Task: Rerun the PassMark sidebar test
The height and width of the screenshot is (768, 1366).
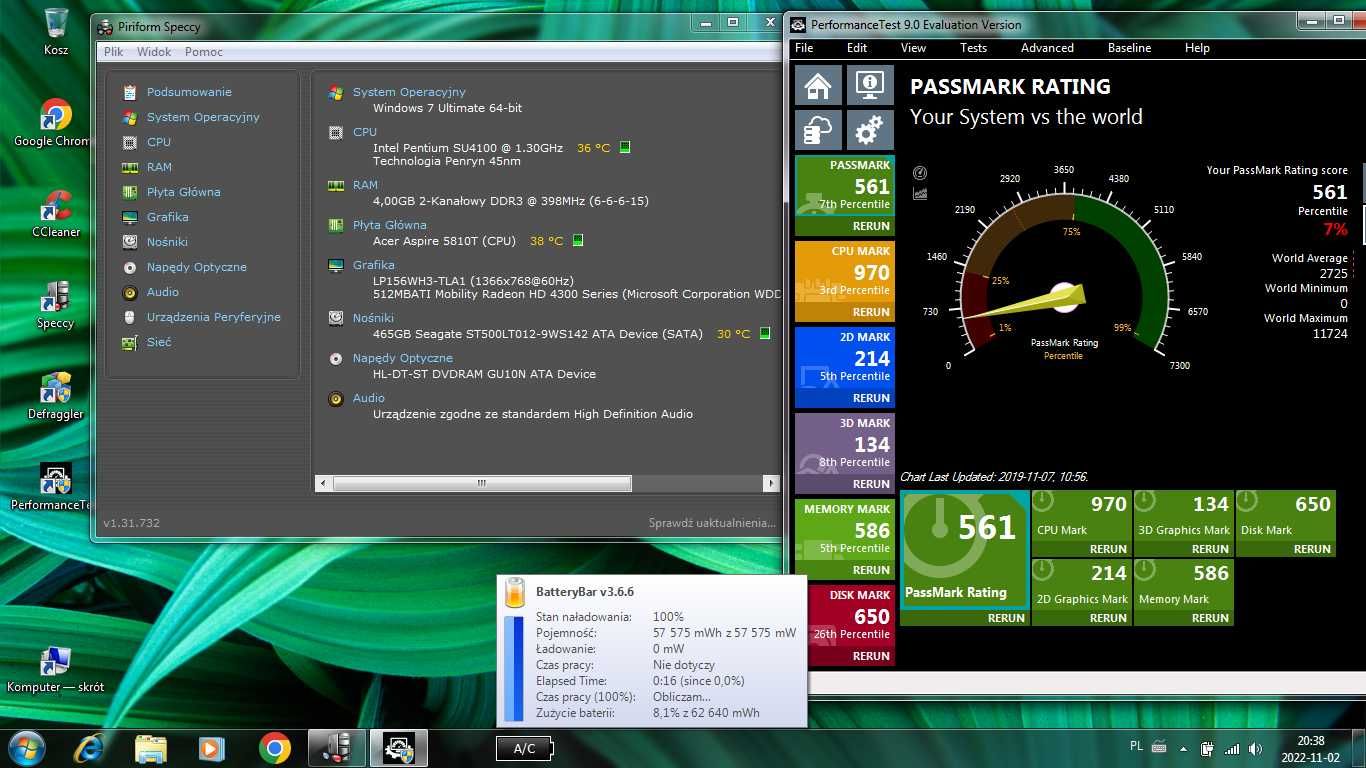Action: [x=871, y=226]
